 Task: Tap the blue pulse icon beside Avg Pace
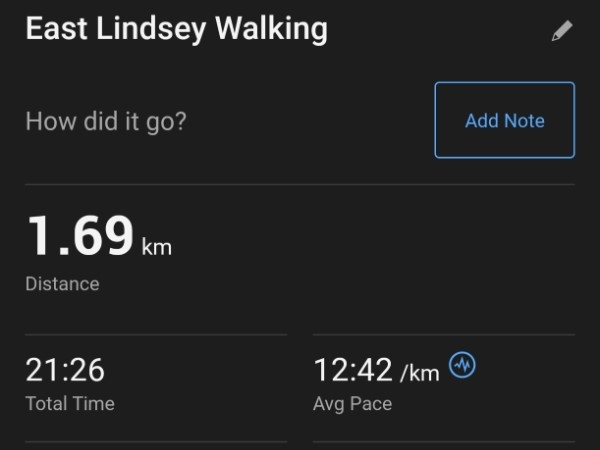pyautogui.click(x=462, y=365)
